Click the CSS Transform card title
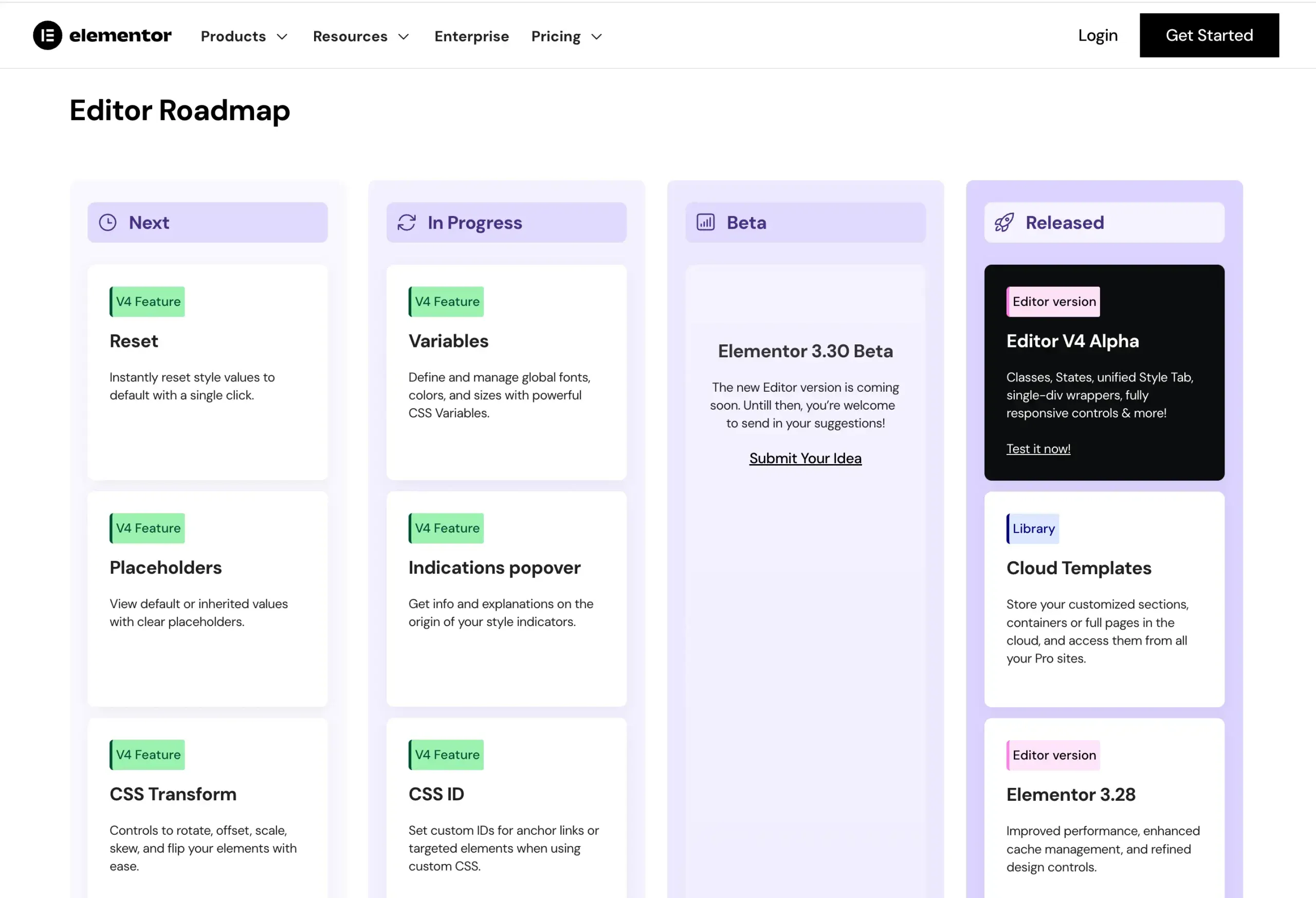 tap(173, 794)
